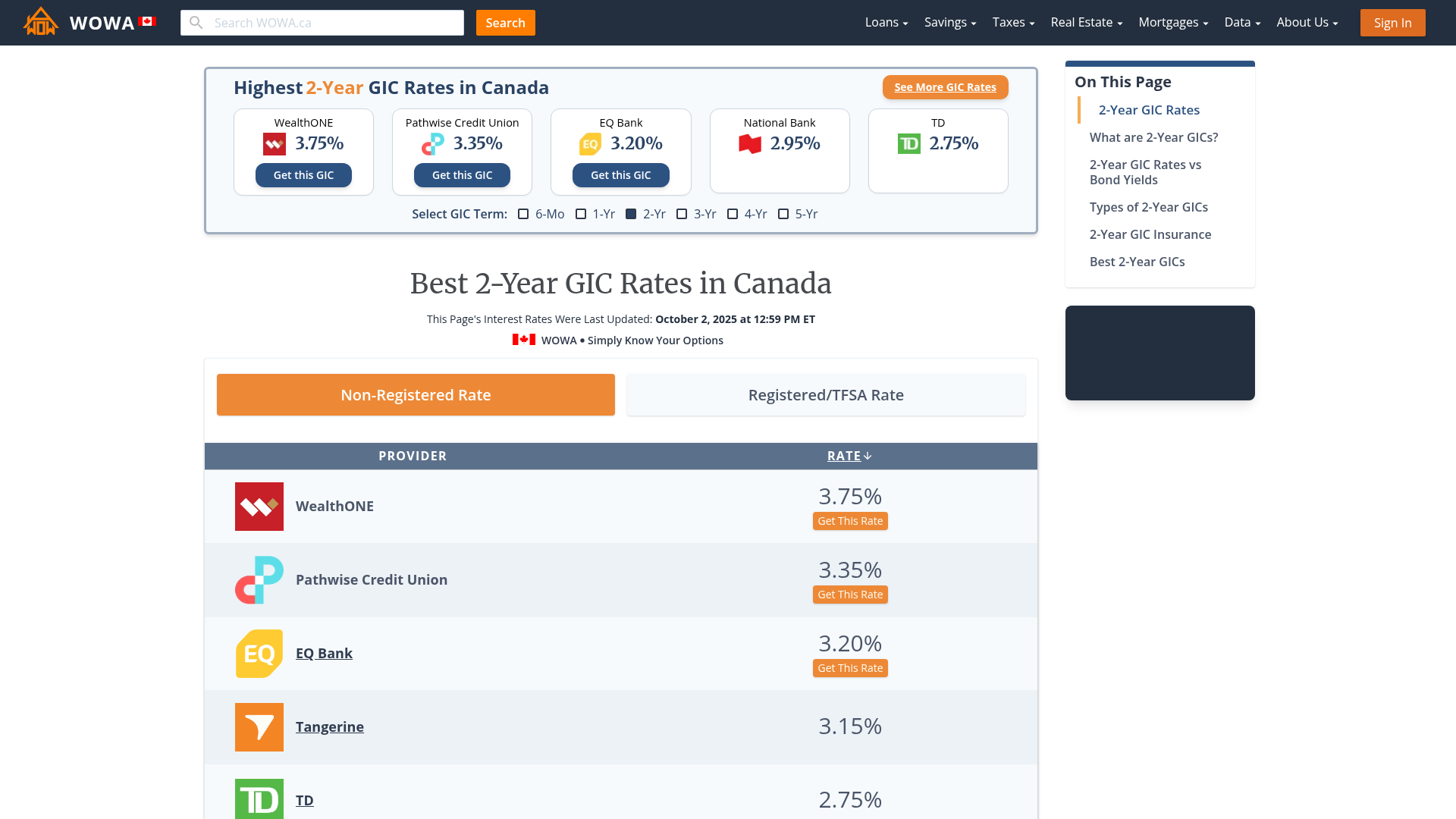The image size is (1456, 819).
Task: Click the TD green logo in the top card
Action: click(908, 144)
